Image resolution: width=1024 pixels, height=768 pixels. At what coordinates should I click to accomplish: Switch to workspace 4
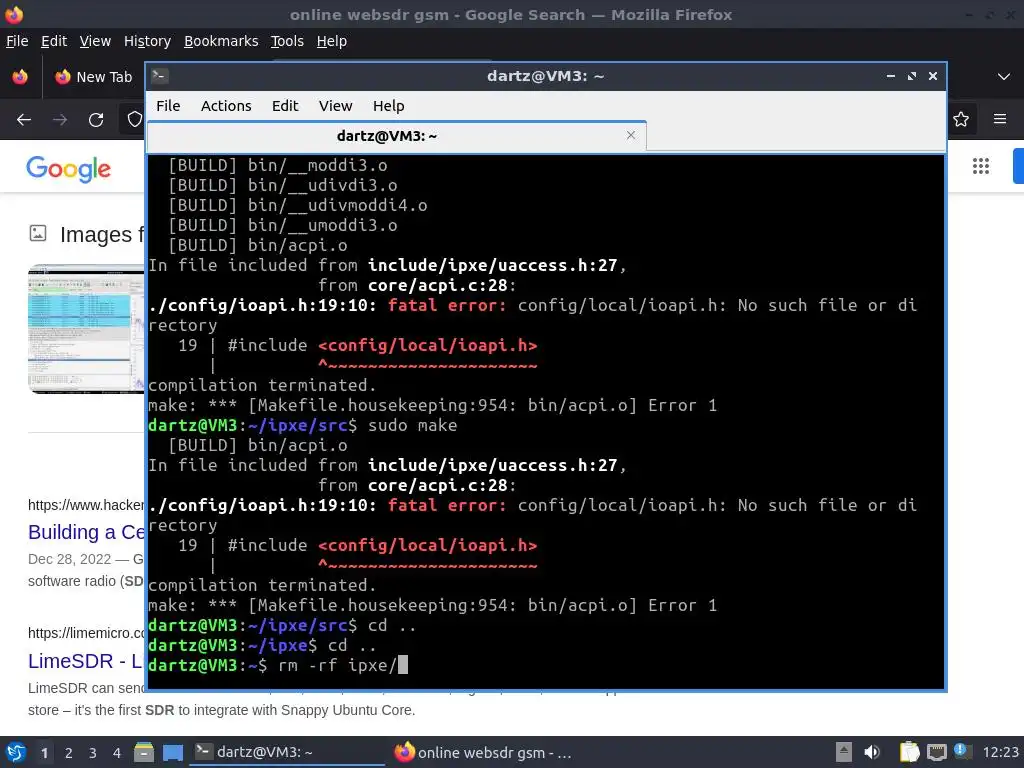(117, 753)
